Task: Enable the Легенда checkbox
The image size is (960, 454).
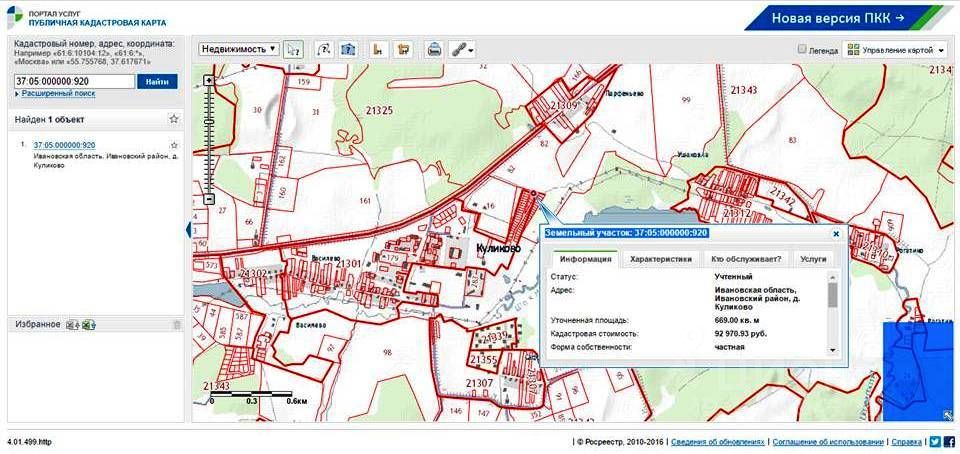Action: tap(802, 50)
